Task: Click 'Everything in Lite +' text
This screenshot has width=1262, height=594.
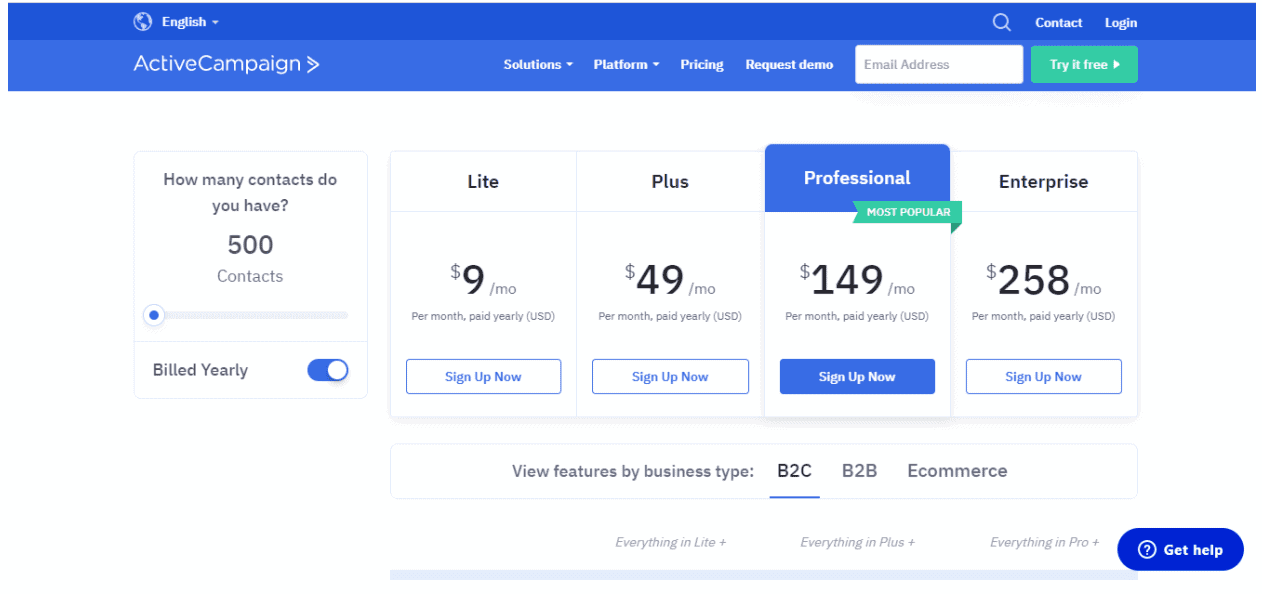Action: click(670, 542)
